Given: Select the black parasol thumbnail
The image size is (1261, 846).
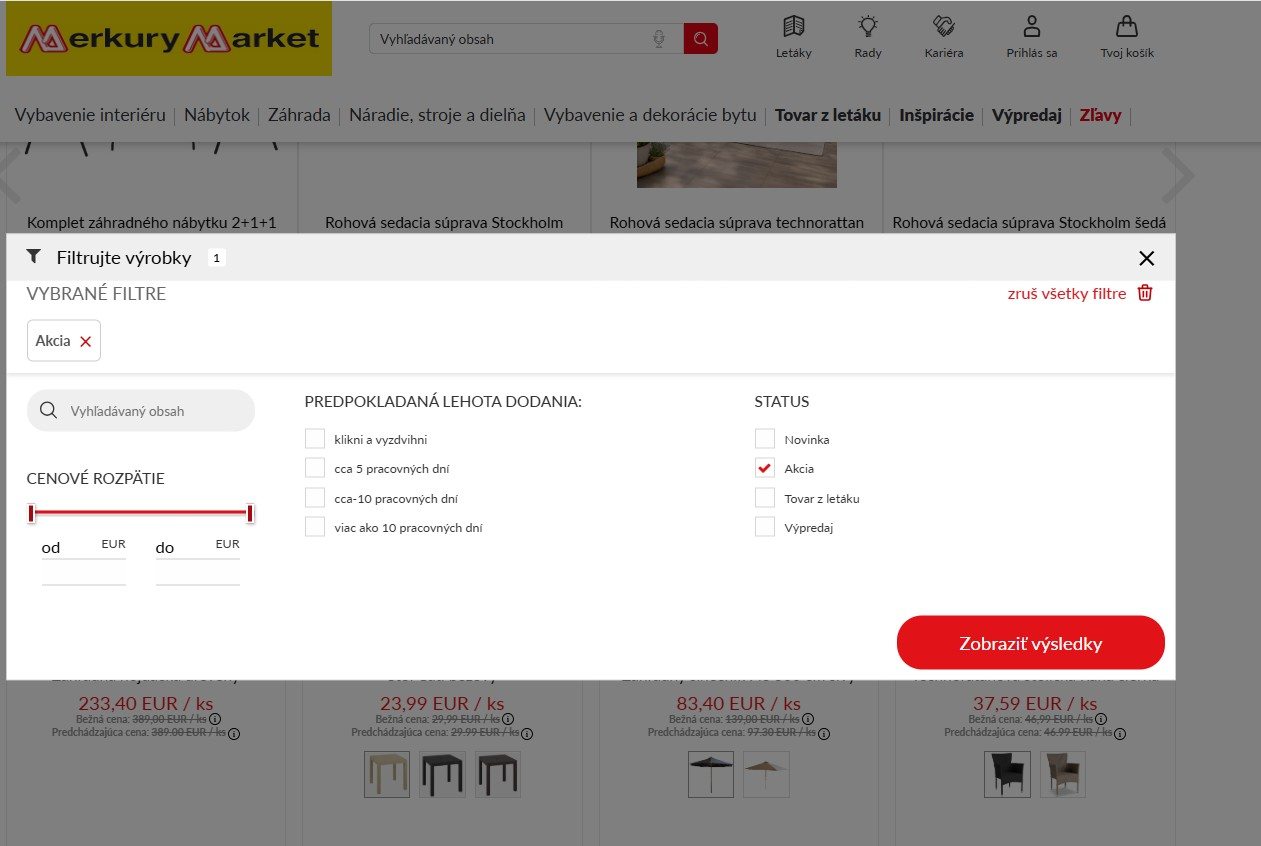Looking at the screenshot, I should [711, 774].
